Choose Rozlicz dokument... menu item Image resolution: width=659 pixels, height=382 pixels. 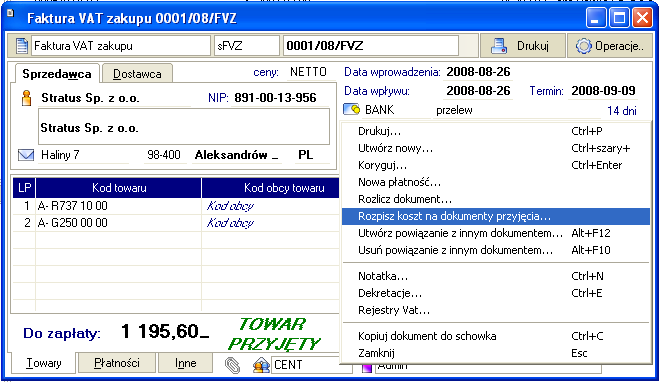coord(496,199)
